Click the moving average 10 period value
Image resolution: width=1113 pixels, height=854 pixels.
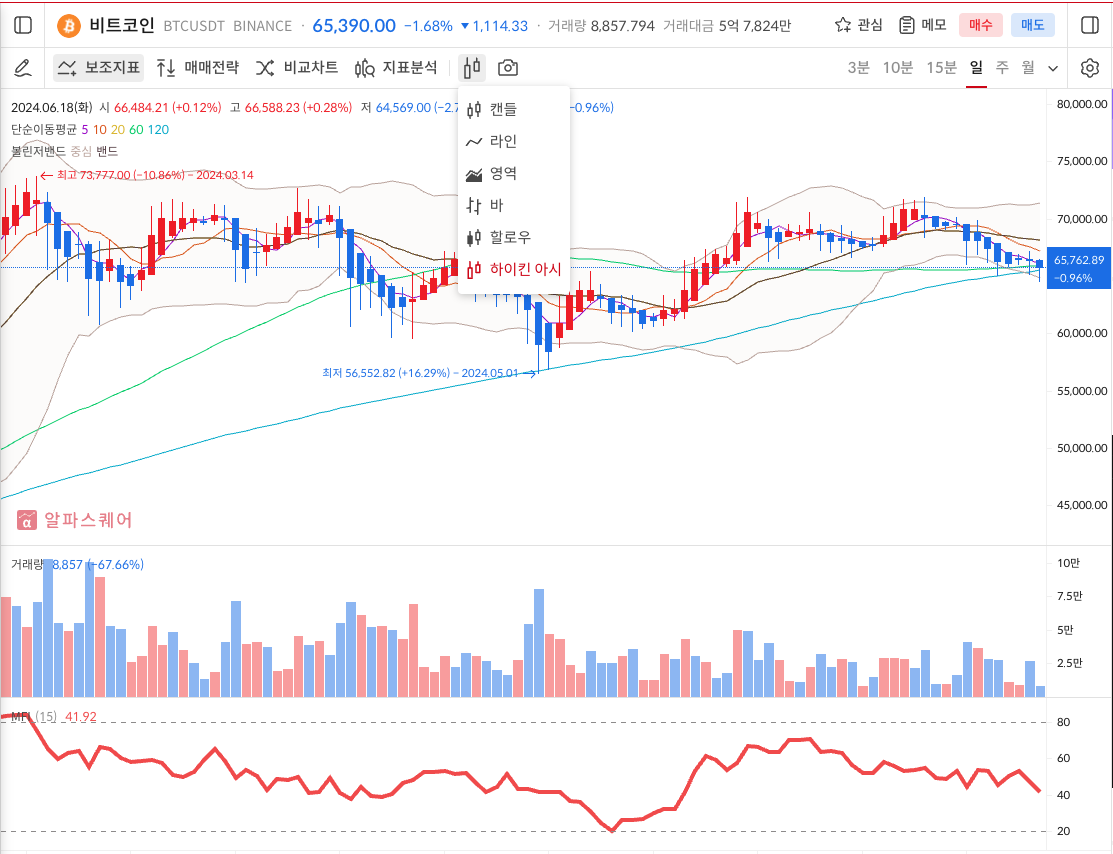click(x=99, y=129)
